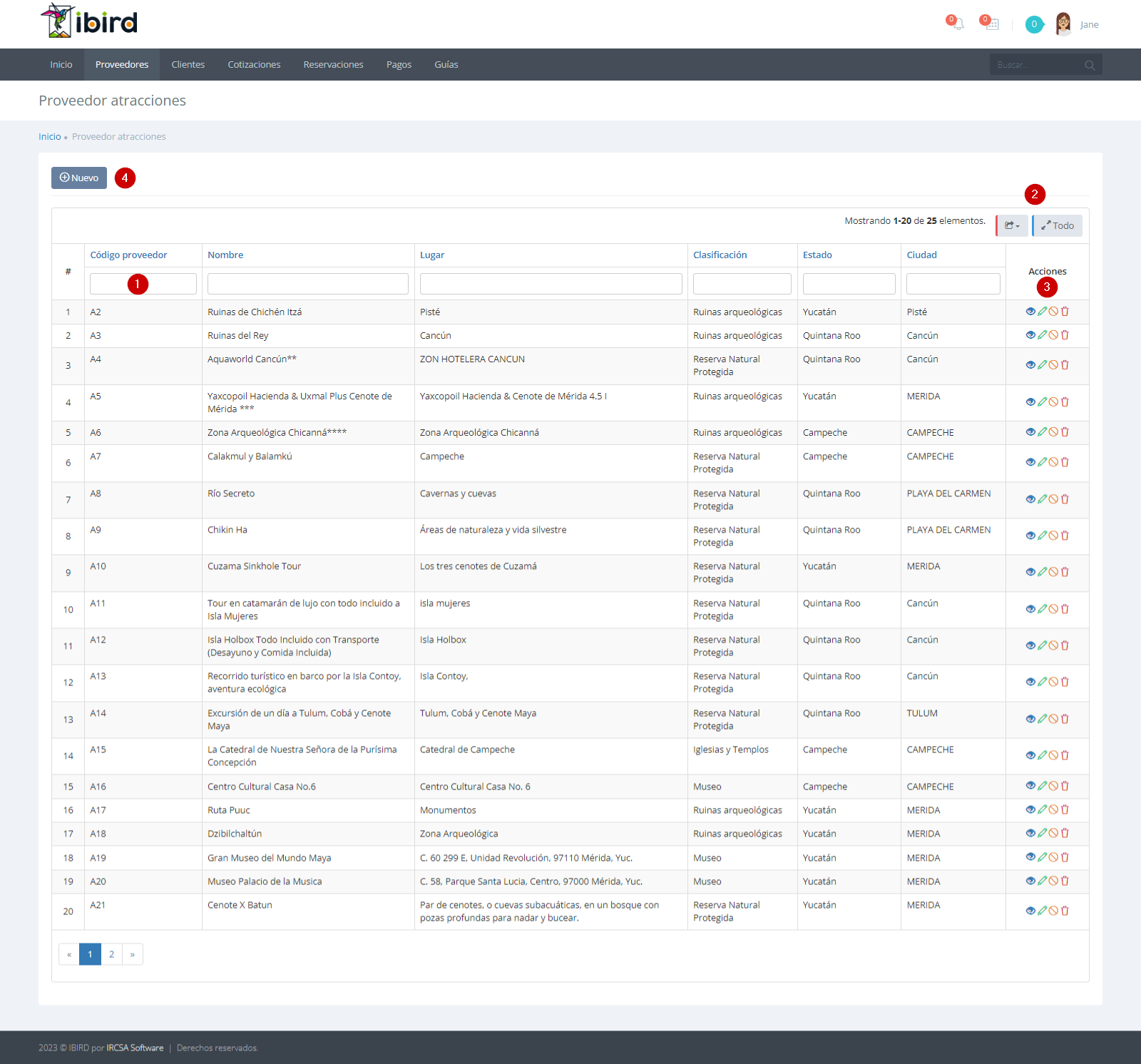Screen dimensions: 1141x1064
Task: Go to the Reservaciones menu item
Action: point(333,65)
